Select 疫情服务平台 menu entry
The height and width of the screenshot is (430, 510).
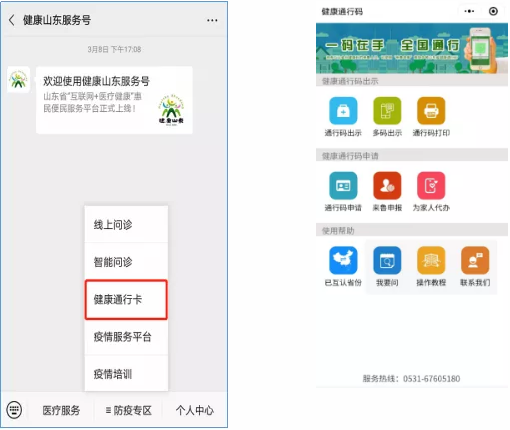[x=126, y=337]
